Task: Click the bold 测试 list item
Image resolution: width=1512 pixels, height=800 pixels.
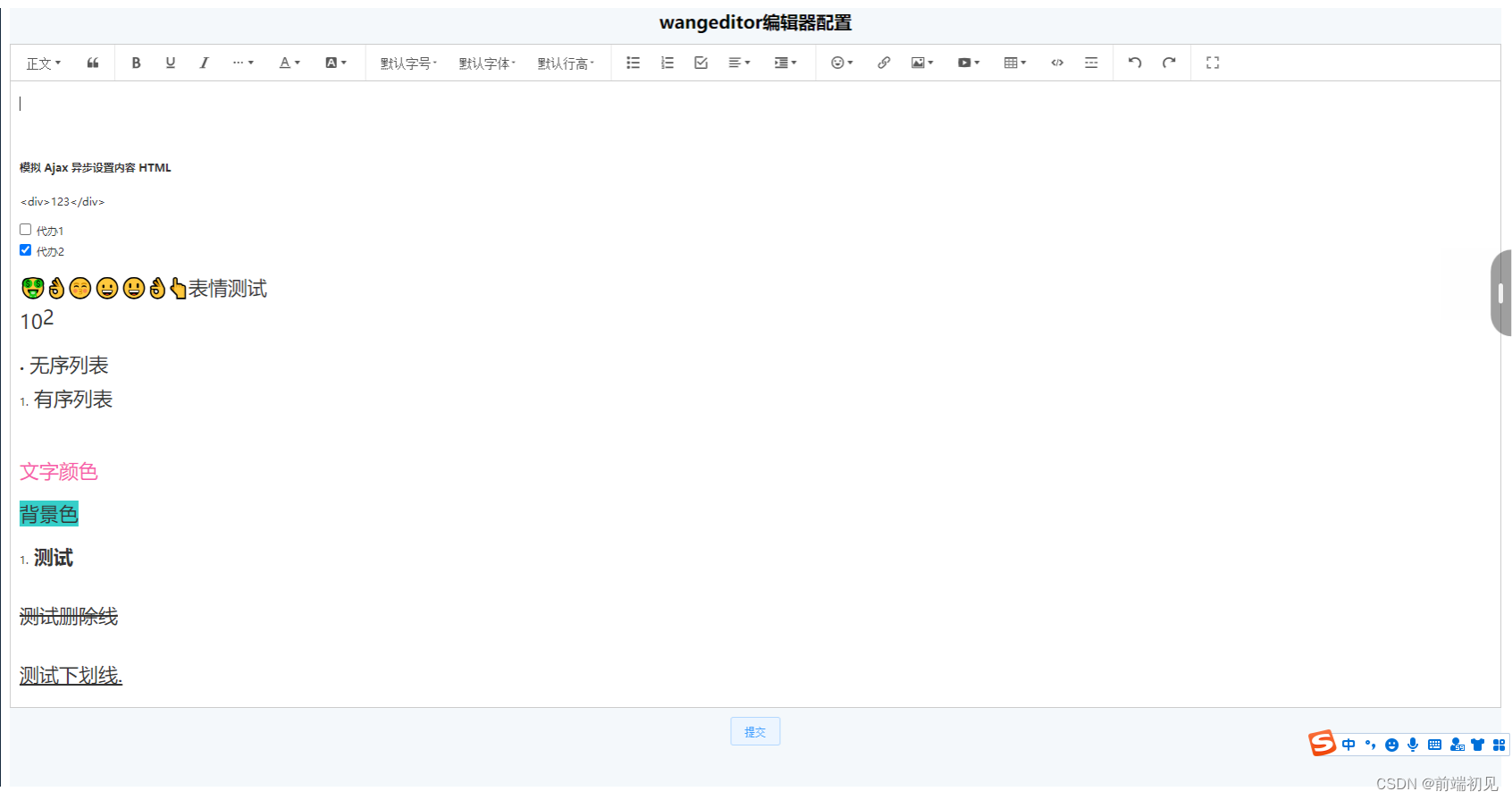Action: 54,558
